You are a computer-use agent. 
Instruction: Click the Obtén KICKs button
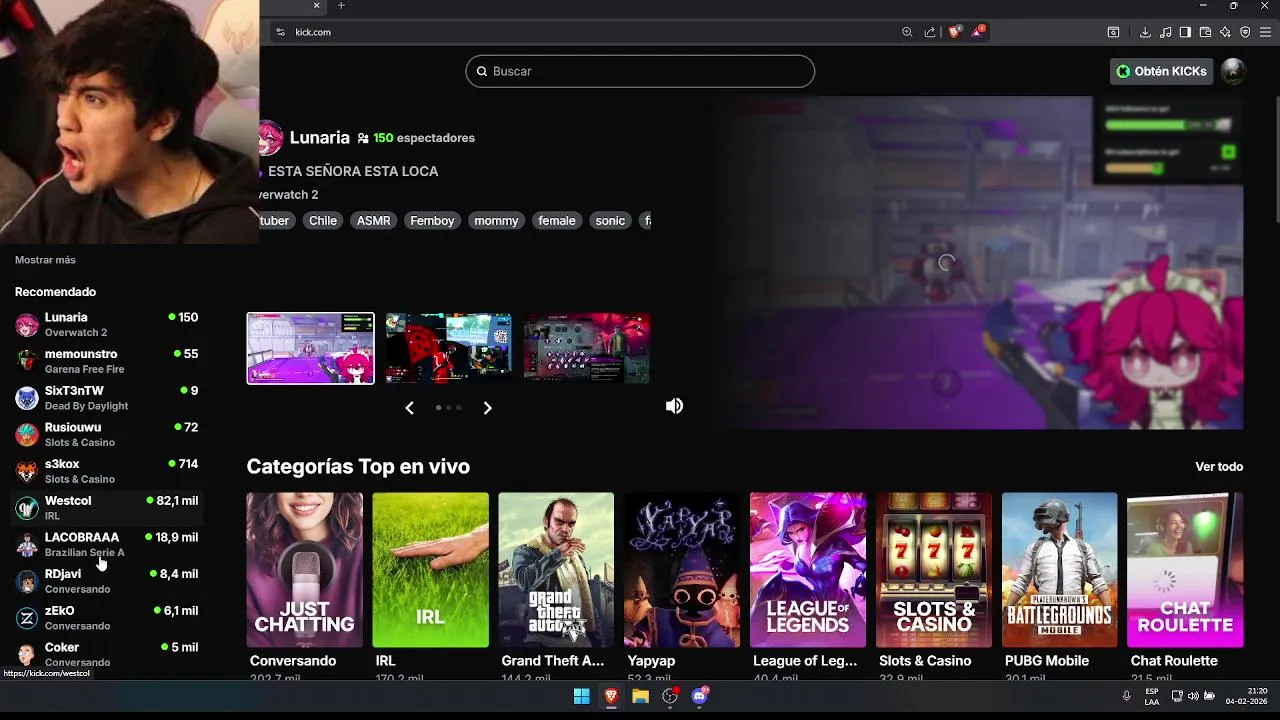1162,71
